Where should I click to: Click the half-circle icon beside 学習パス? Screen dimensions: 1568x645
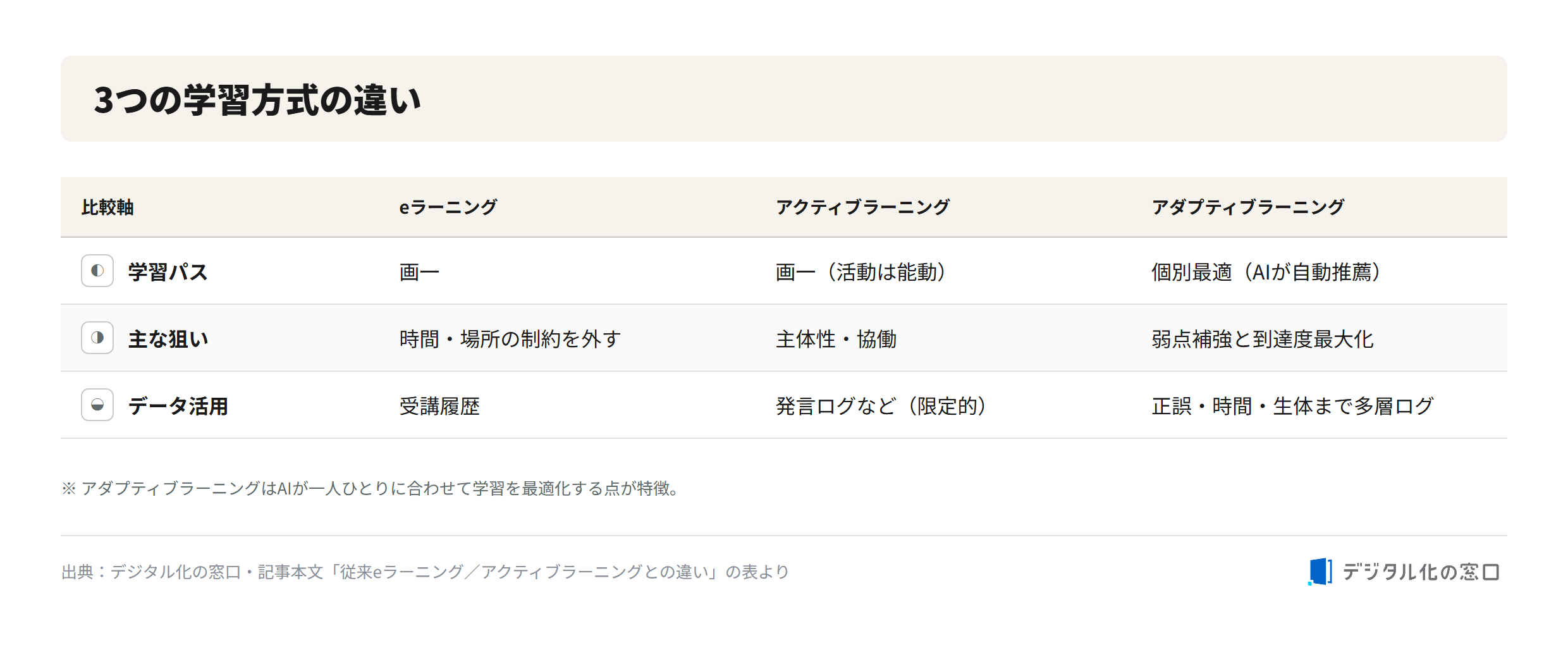97,271
